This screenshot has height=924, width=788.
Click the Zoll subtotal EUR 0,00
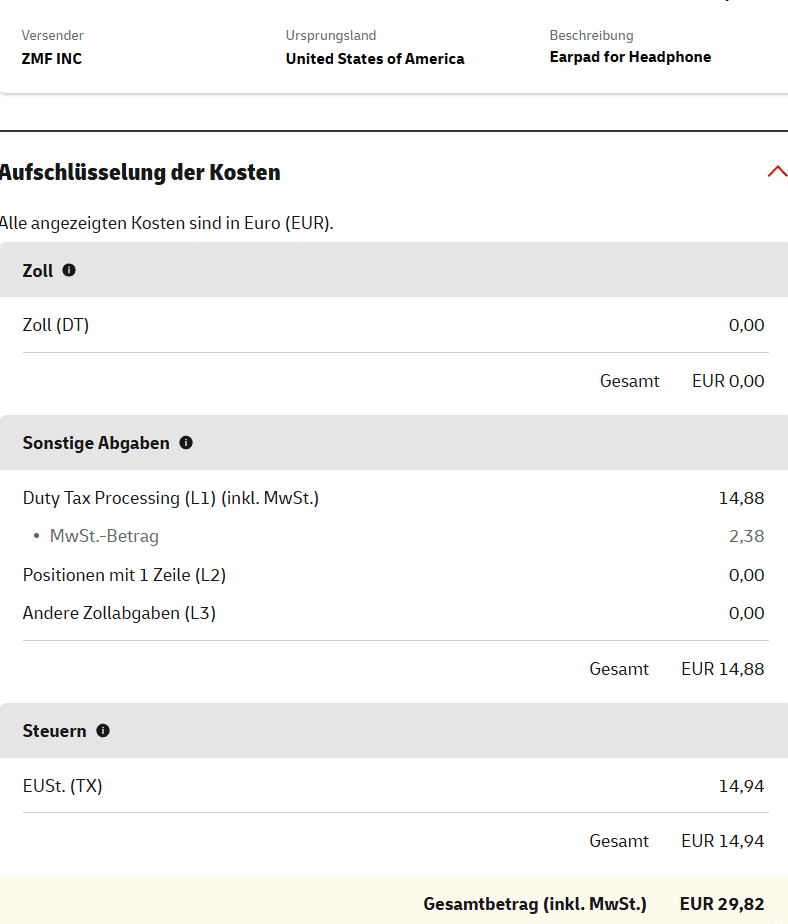728,381
